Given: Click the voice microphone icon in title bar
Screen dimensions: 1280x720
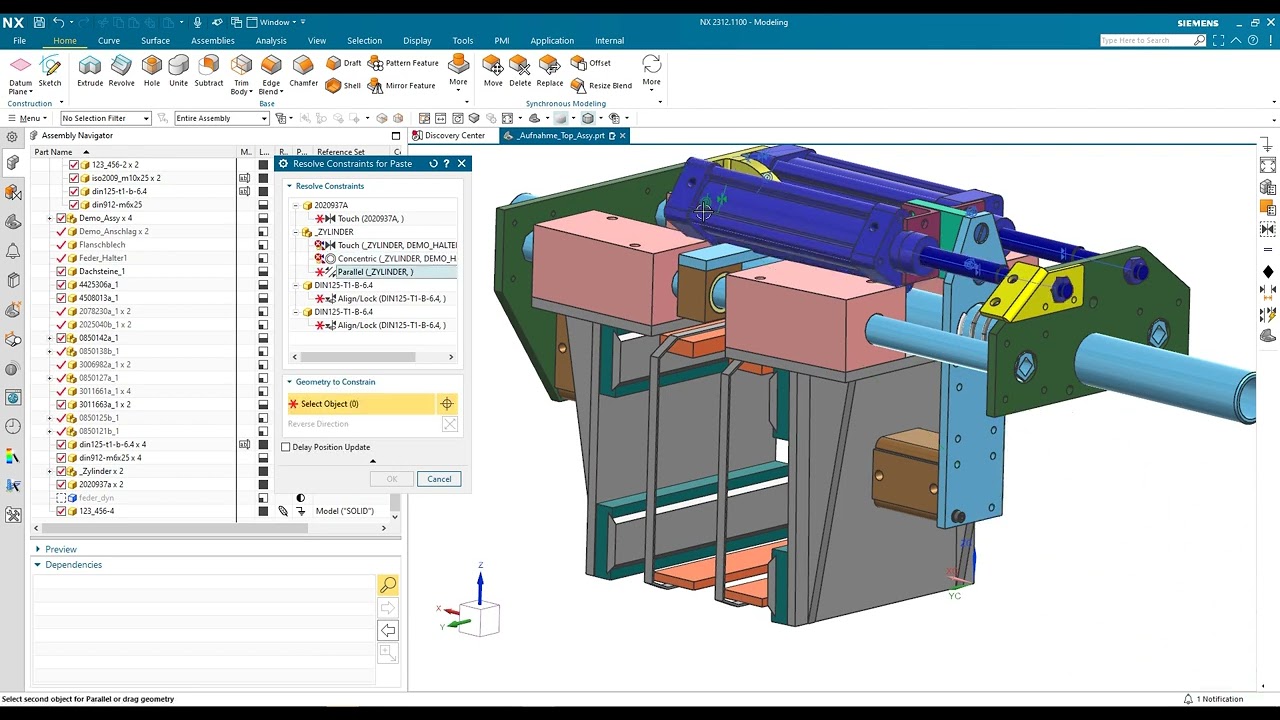Looking at the screenshot, I should (x=197, y=22).
